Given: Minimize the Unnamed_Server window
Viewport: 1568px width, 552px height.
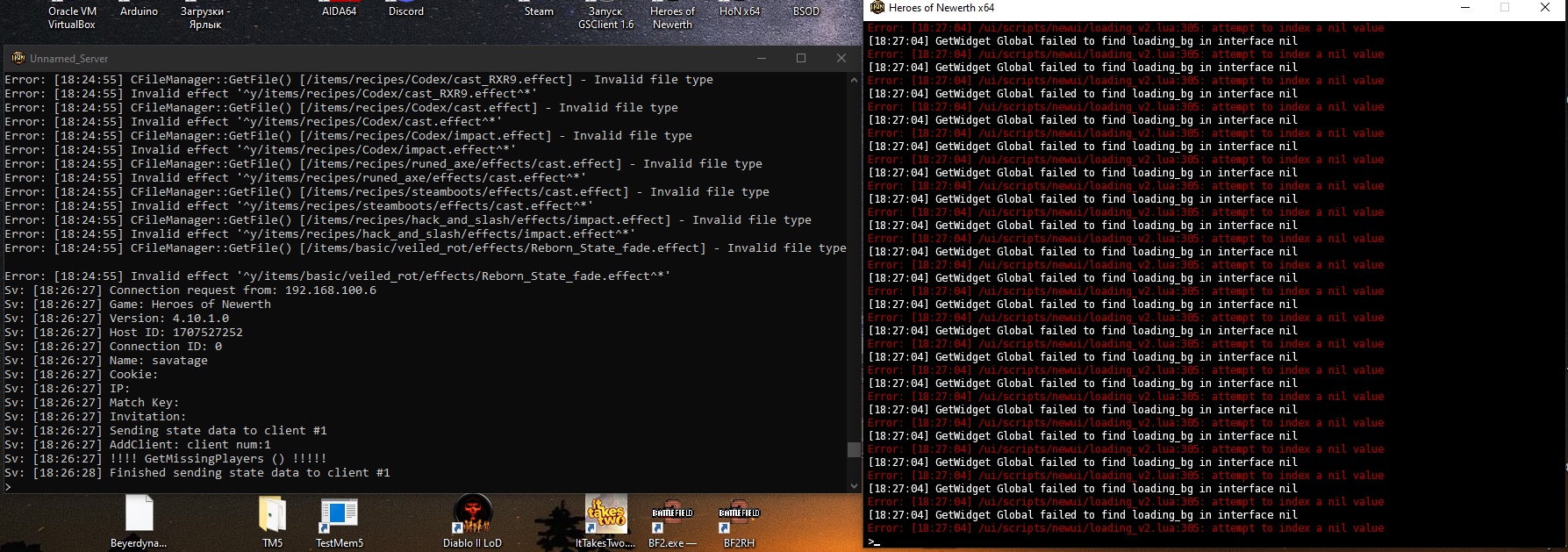Looking at the screenshot, I should point(762,58).
